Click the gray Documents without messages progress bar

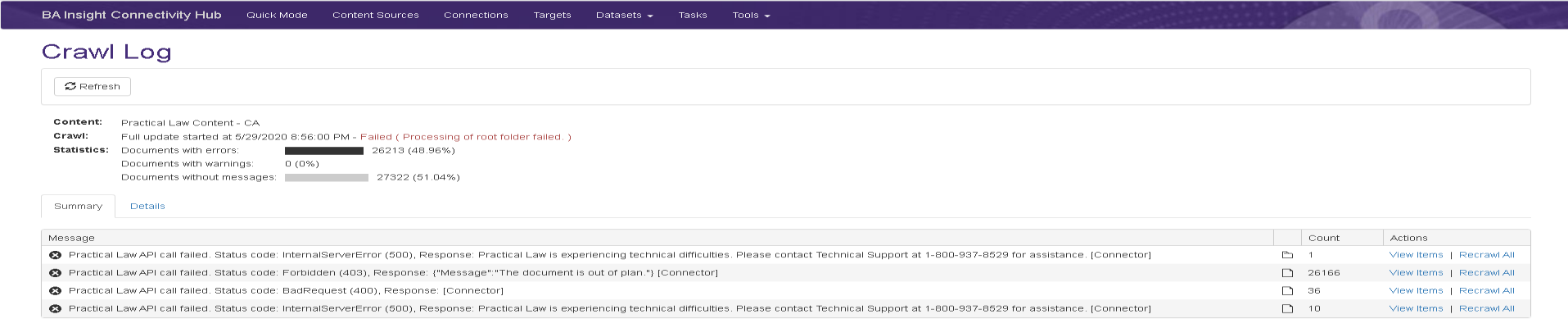click(327, 177)
